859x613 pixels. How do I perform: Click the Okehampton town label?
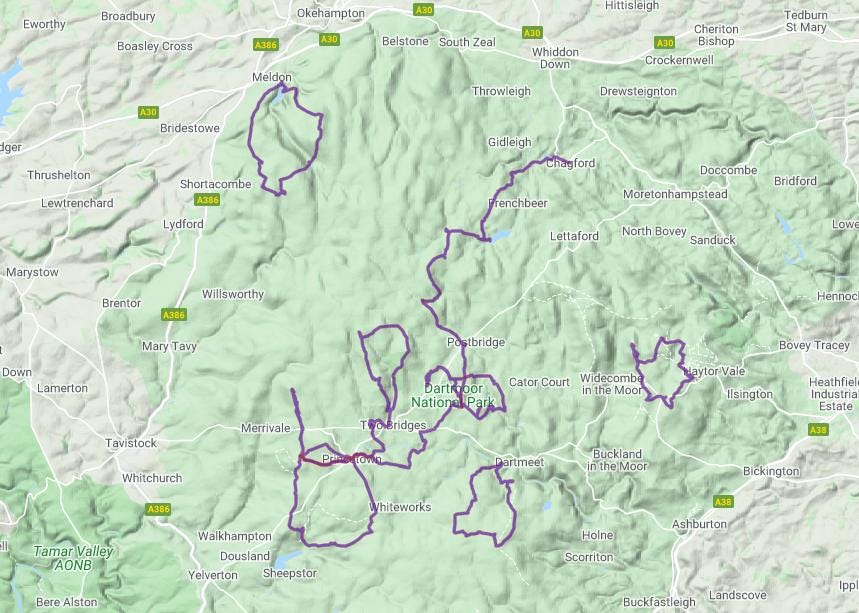point(331,13)
